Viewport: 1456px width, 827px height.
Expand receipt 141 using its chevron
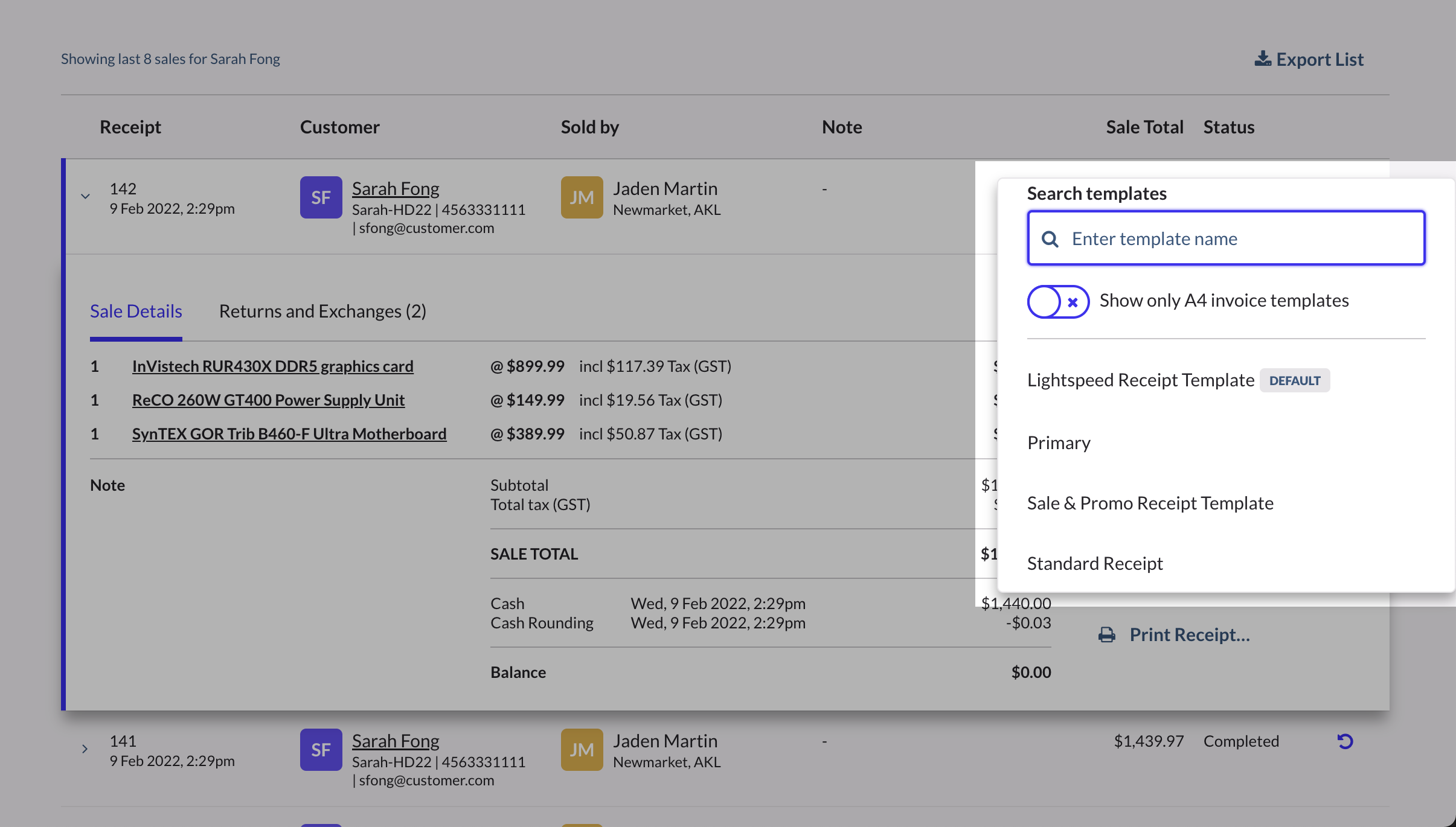click(85, 749)
